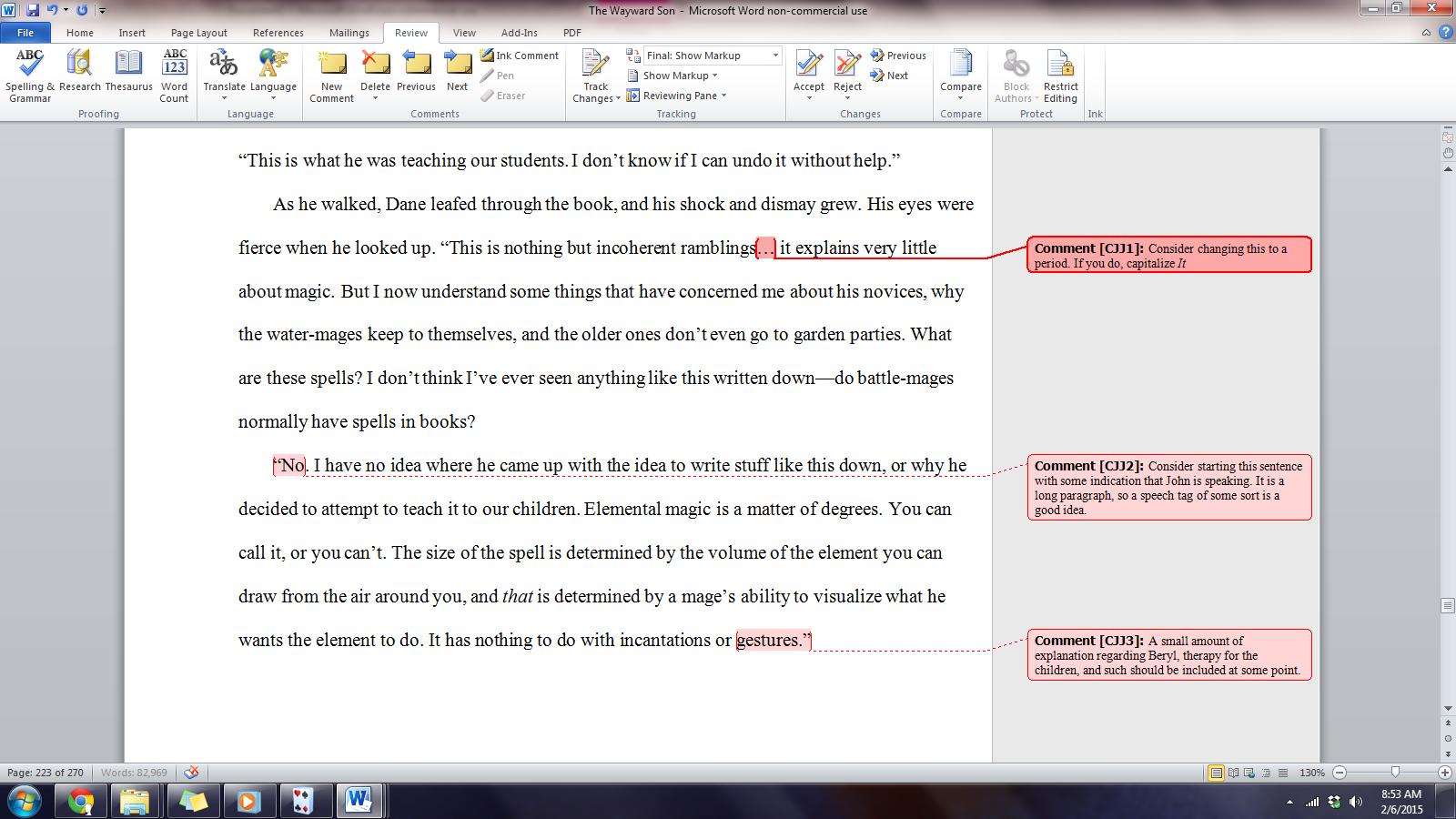
Task: Switch to the Page Layout tab
Action: pyautogui.click(x=198, y=33)
